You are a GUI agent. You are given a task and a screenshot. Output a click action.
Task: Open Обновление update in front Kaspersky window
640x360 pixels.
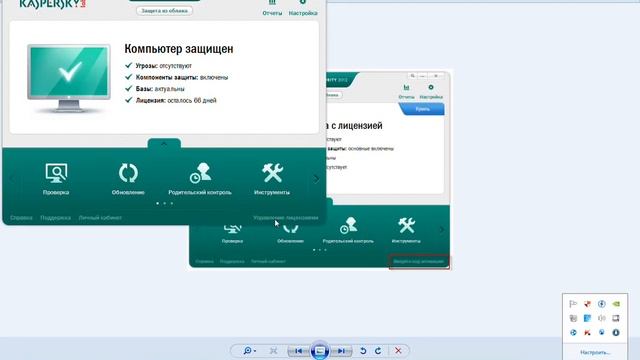(x=128, y=178)
